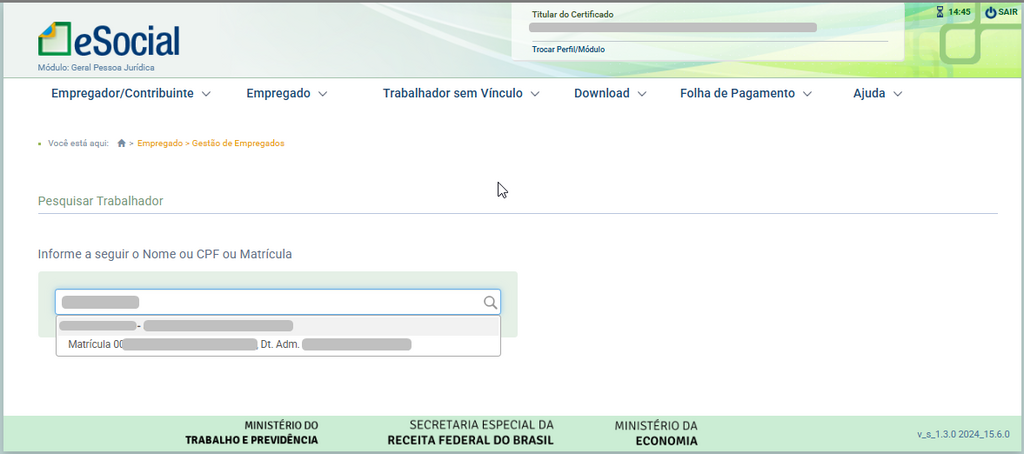Click the SAIR power icon to log out
Screen dimensions: 1024x454
pyautogui.click(x=990, y=12)
